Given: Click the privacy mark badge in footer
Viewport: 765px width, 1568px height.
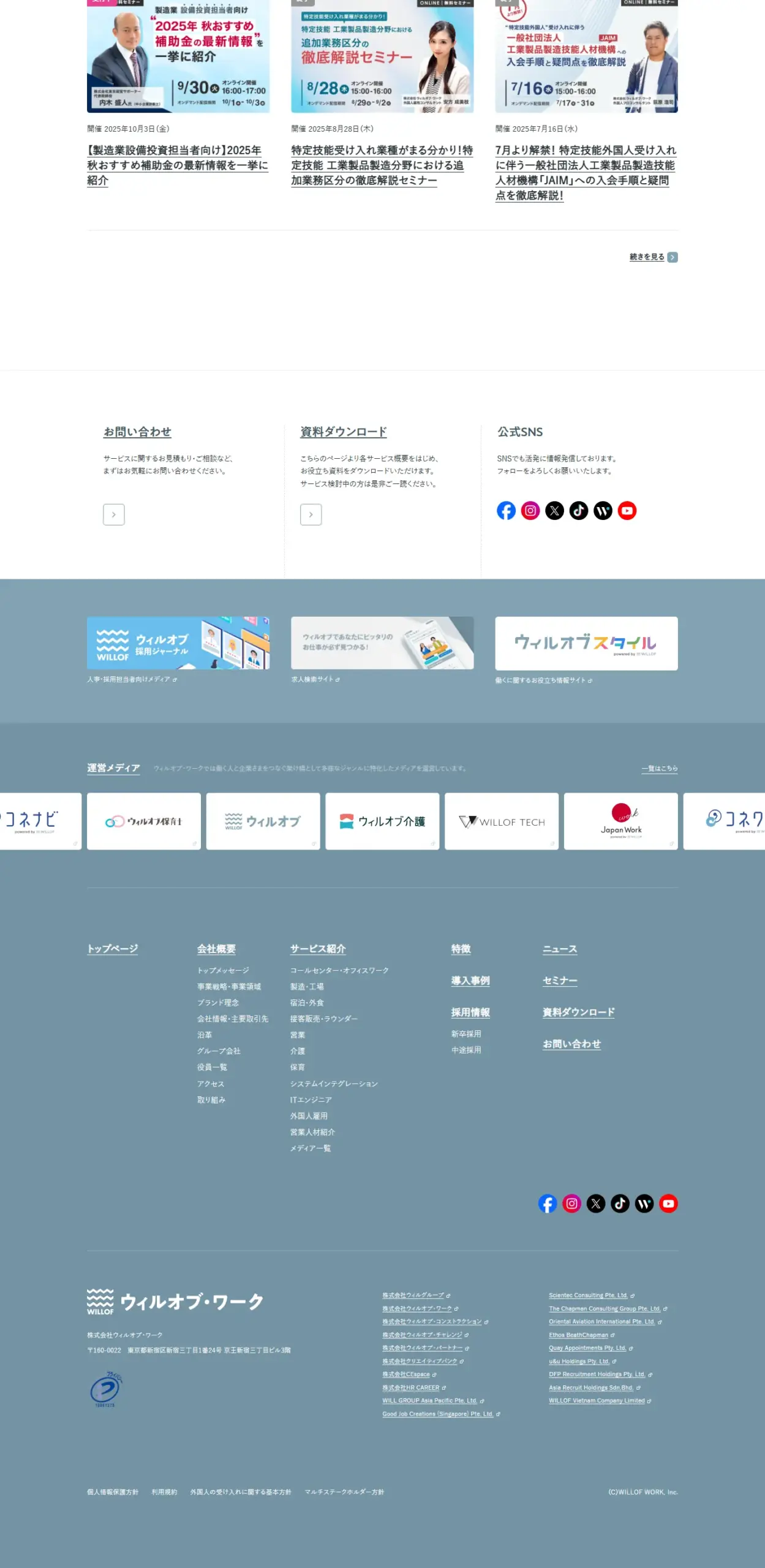Looking at the screenshot, I should (x=105, y=1389).
